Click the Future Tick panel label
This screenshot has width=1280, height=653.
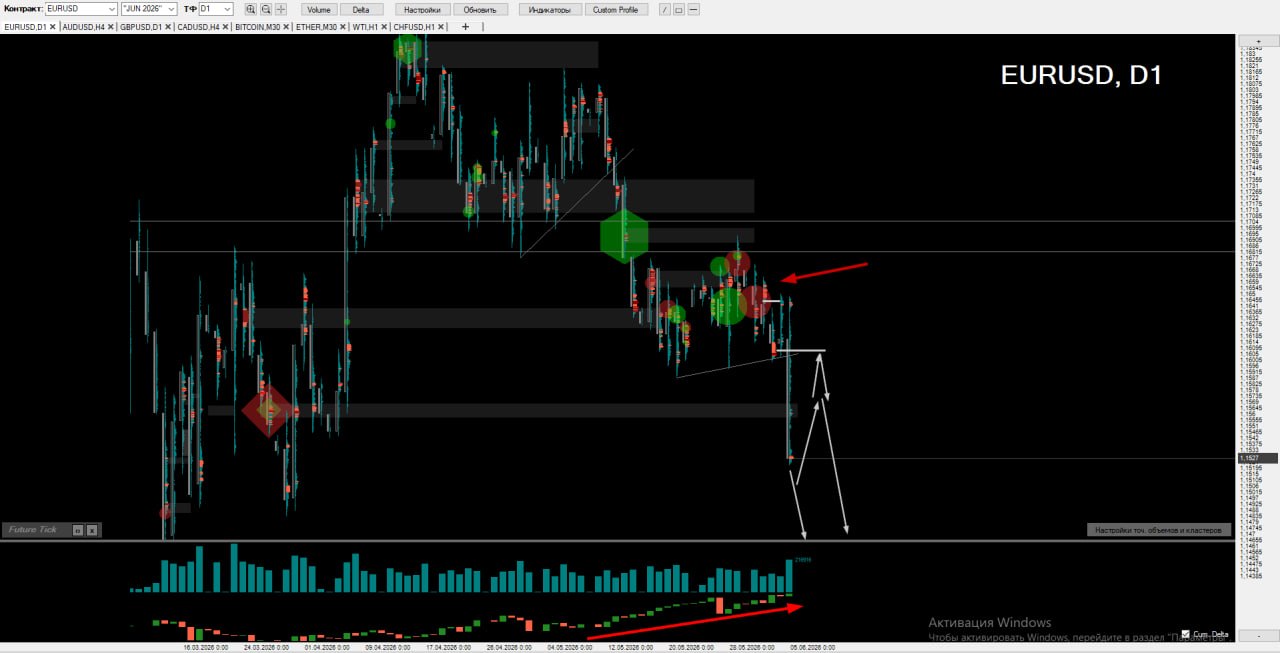[x=34, y=530]
